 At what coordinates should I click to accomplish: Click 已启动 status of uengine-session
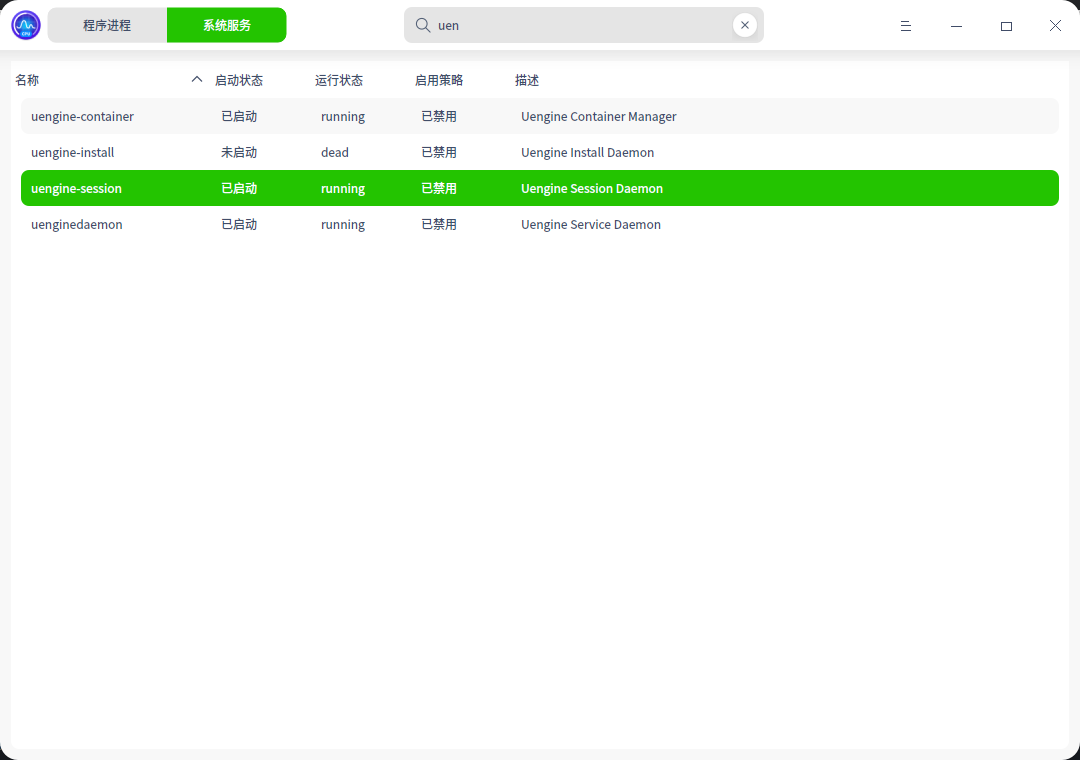(x=239, y=188)
